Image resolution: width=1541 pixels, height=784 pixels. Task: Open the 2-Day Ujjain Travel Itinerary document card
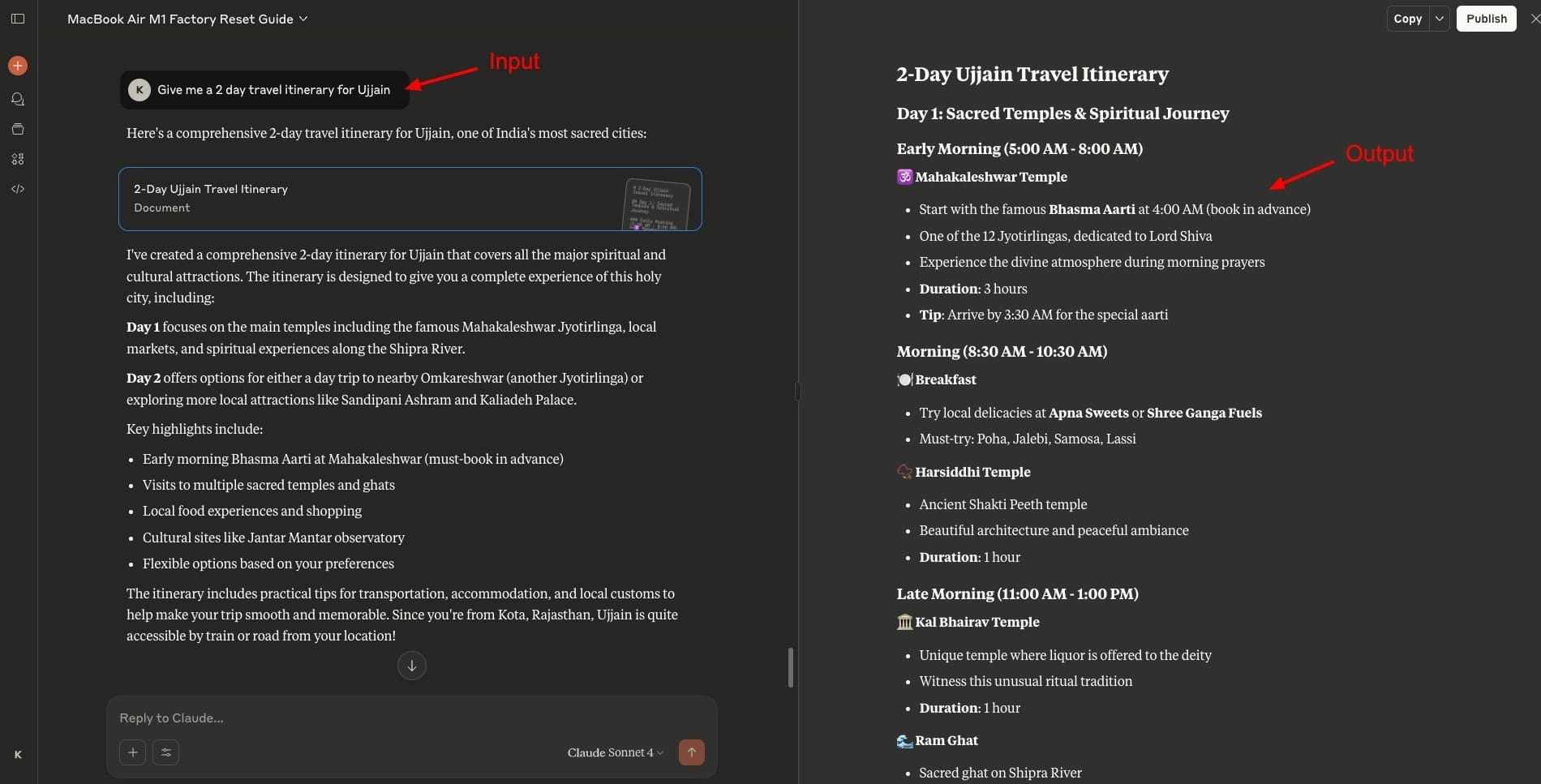(x=410, y=199)
